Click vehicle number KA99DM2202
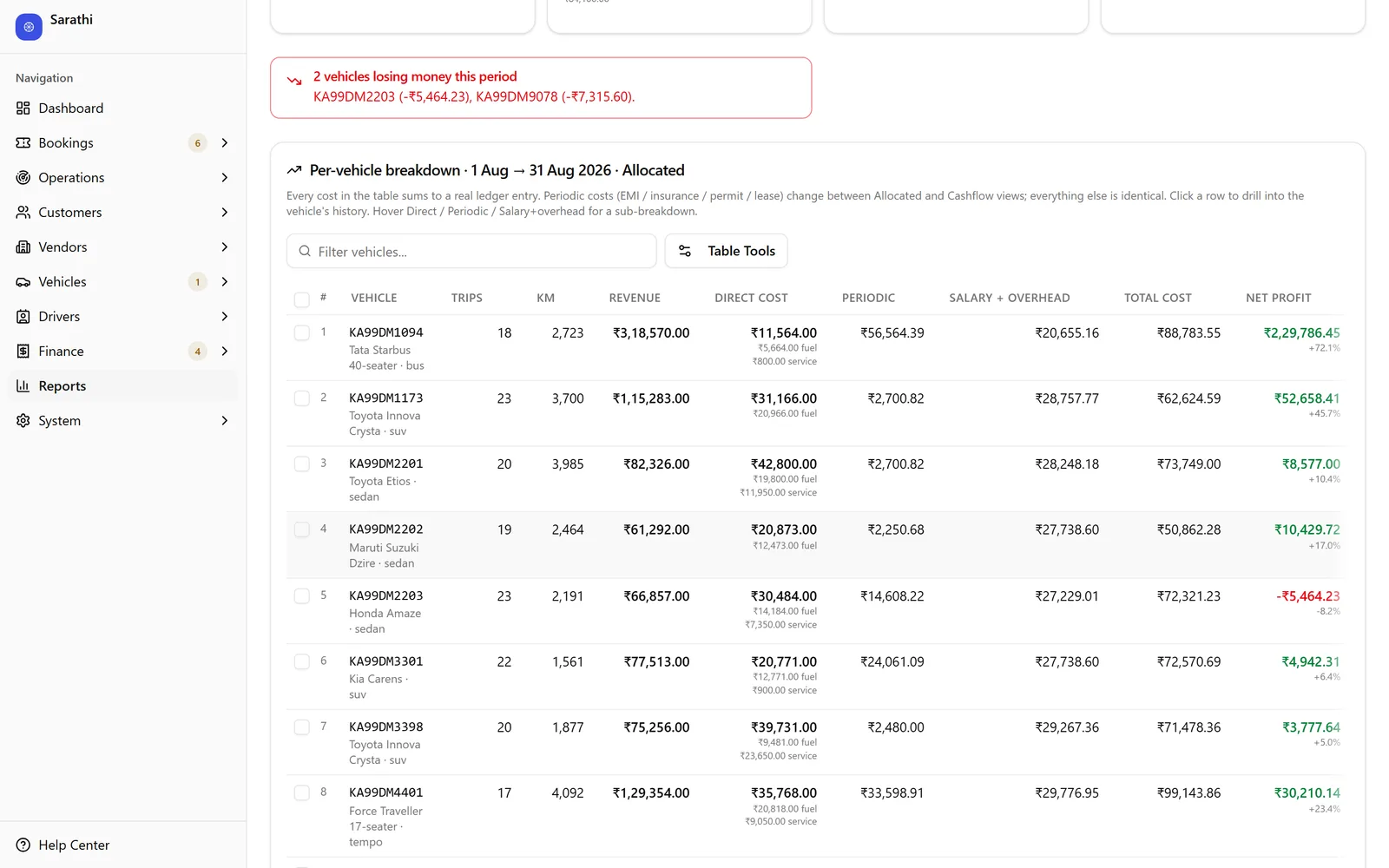Screen dimensions: 1389x868 coord(386,529)
